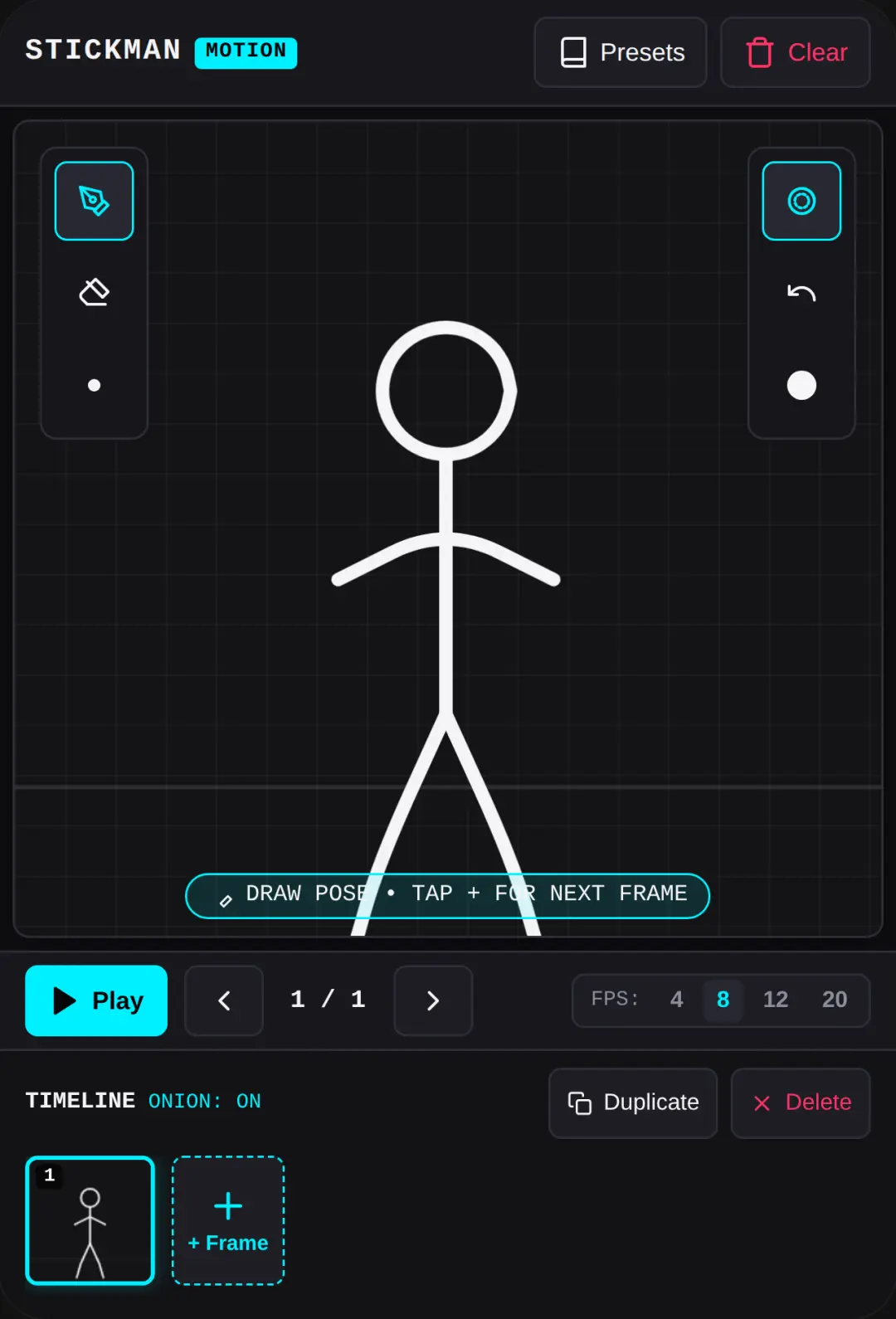Set FPS to 4
This screenshot has width=896, height=1319.
click(x=677, y=1000)
